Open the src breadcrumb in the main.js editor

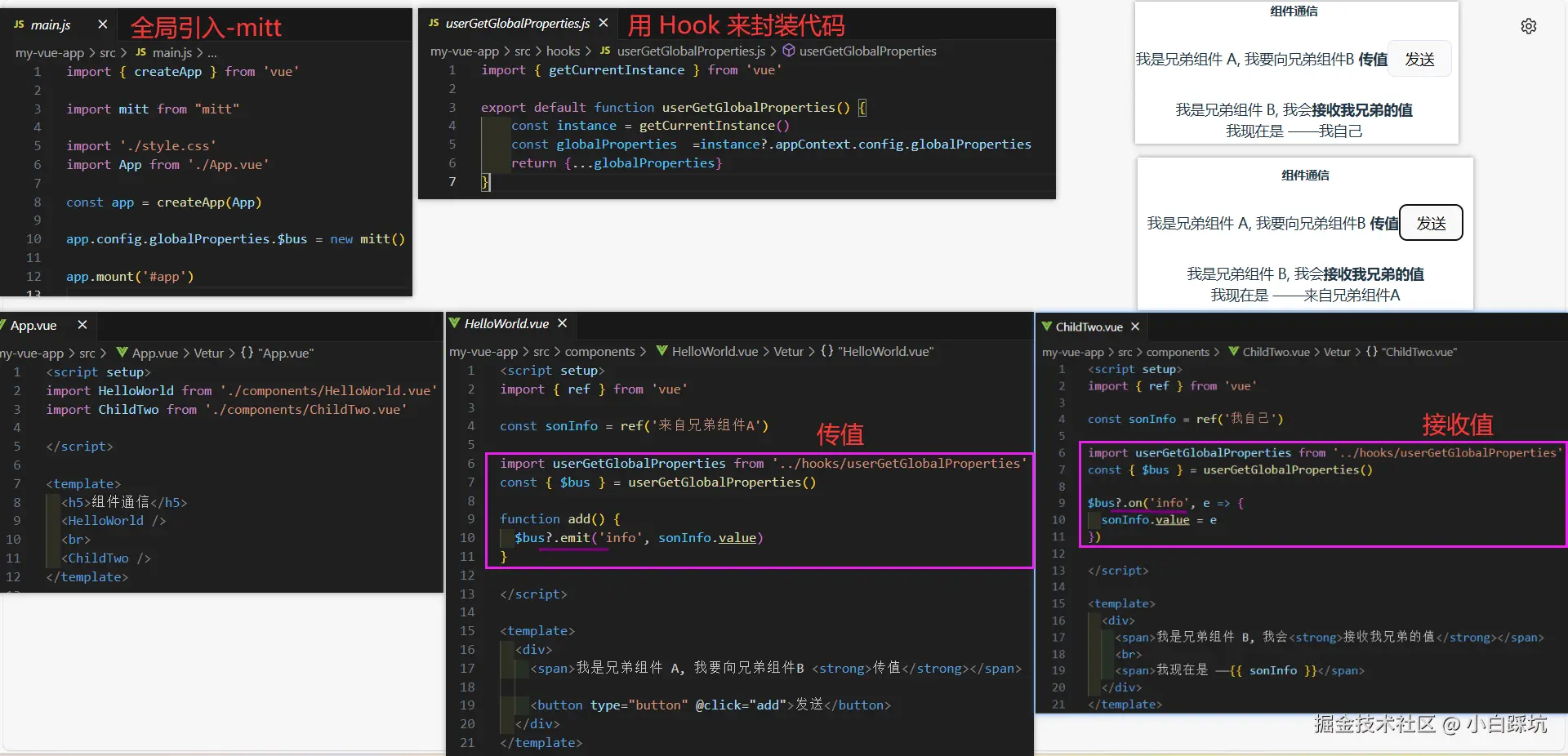click(108, 52)
